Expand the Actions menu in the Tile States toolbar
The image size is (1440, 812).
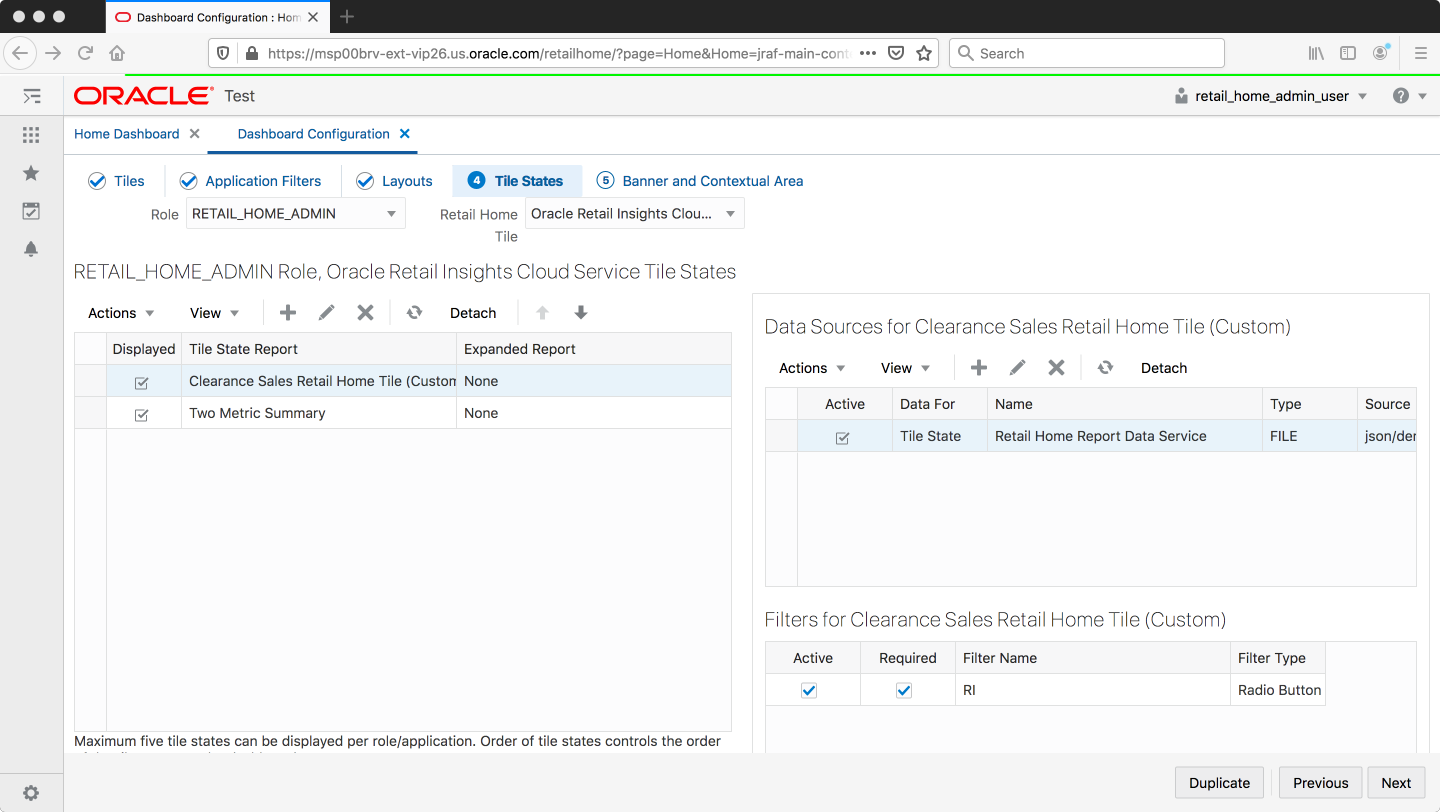(x=119, y=312)
